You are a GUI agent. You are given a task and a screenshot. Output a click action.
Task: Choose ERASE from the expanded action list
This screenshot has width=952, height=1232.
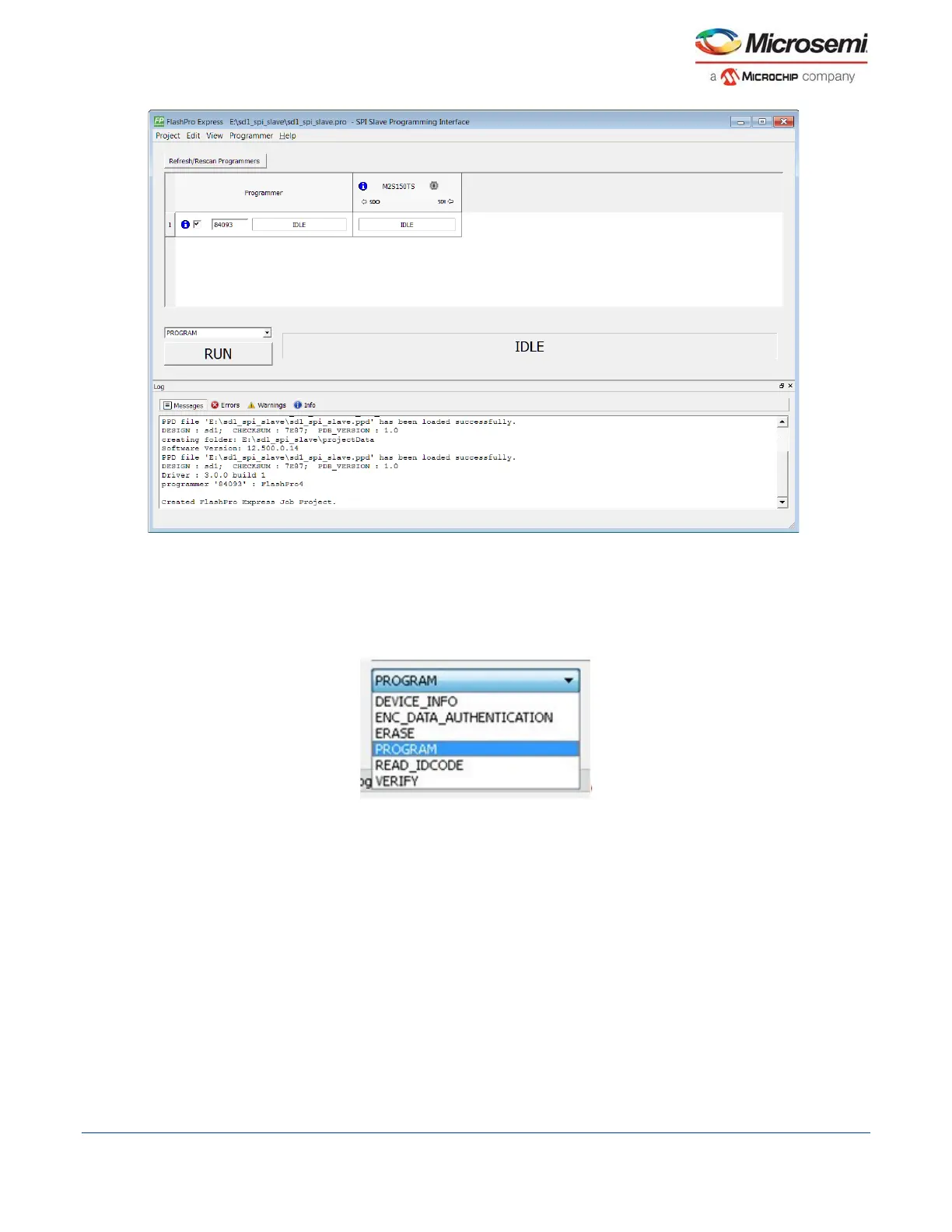(x=395, y=733)
